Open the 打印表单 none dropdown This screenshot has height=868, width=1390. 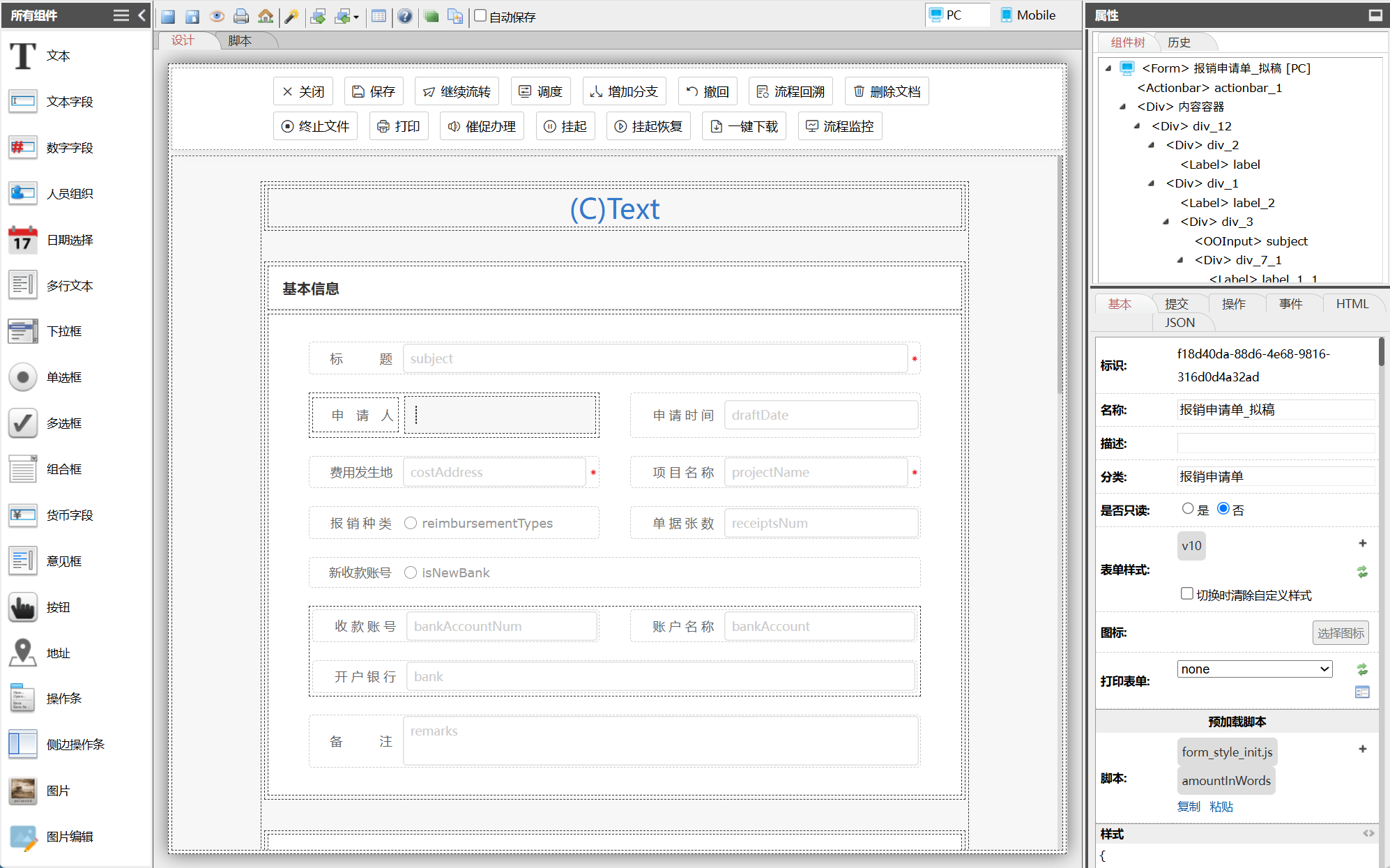click(x=1254, y=669)
